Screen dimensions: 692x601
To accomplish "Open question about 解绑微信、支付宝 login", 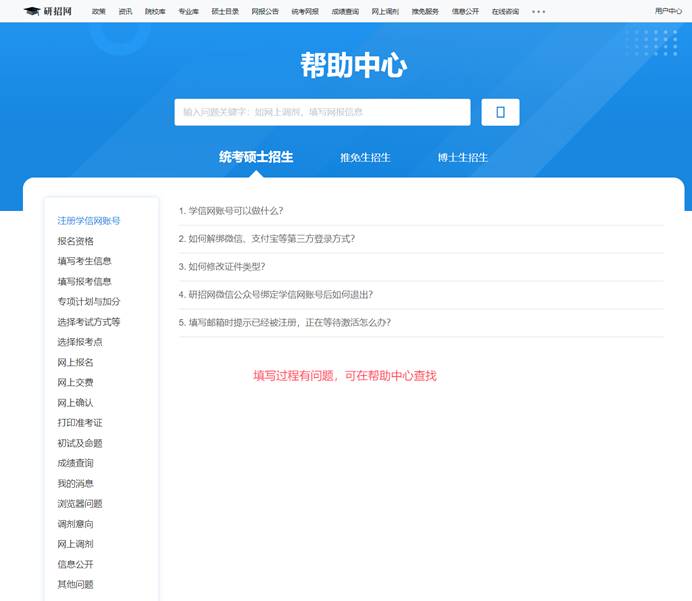I will coord(267,239).
